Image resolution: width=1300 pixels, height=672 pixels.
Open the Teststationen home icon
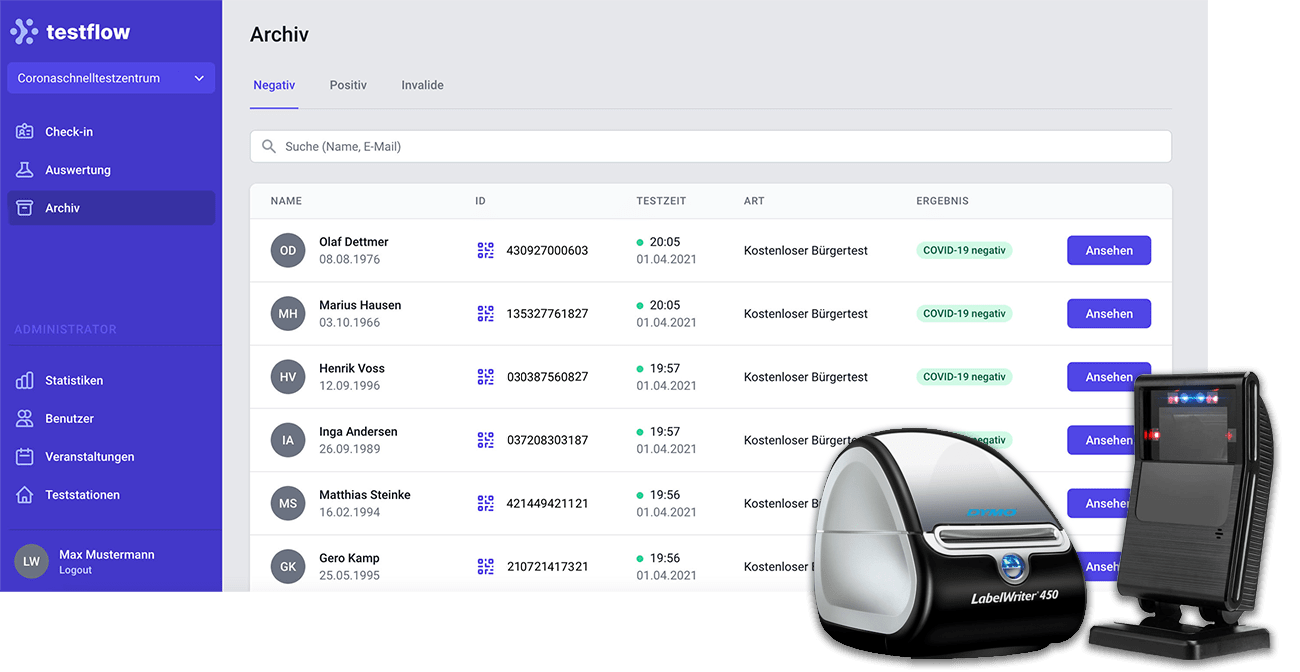click(x=25, y=495)
